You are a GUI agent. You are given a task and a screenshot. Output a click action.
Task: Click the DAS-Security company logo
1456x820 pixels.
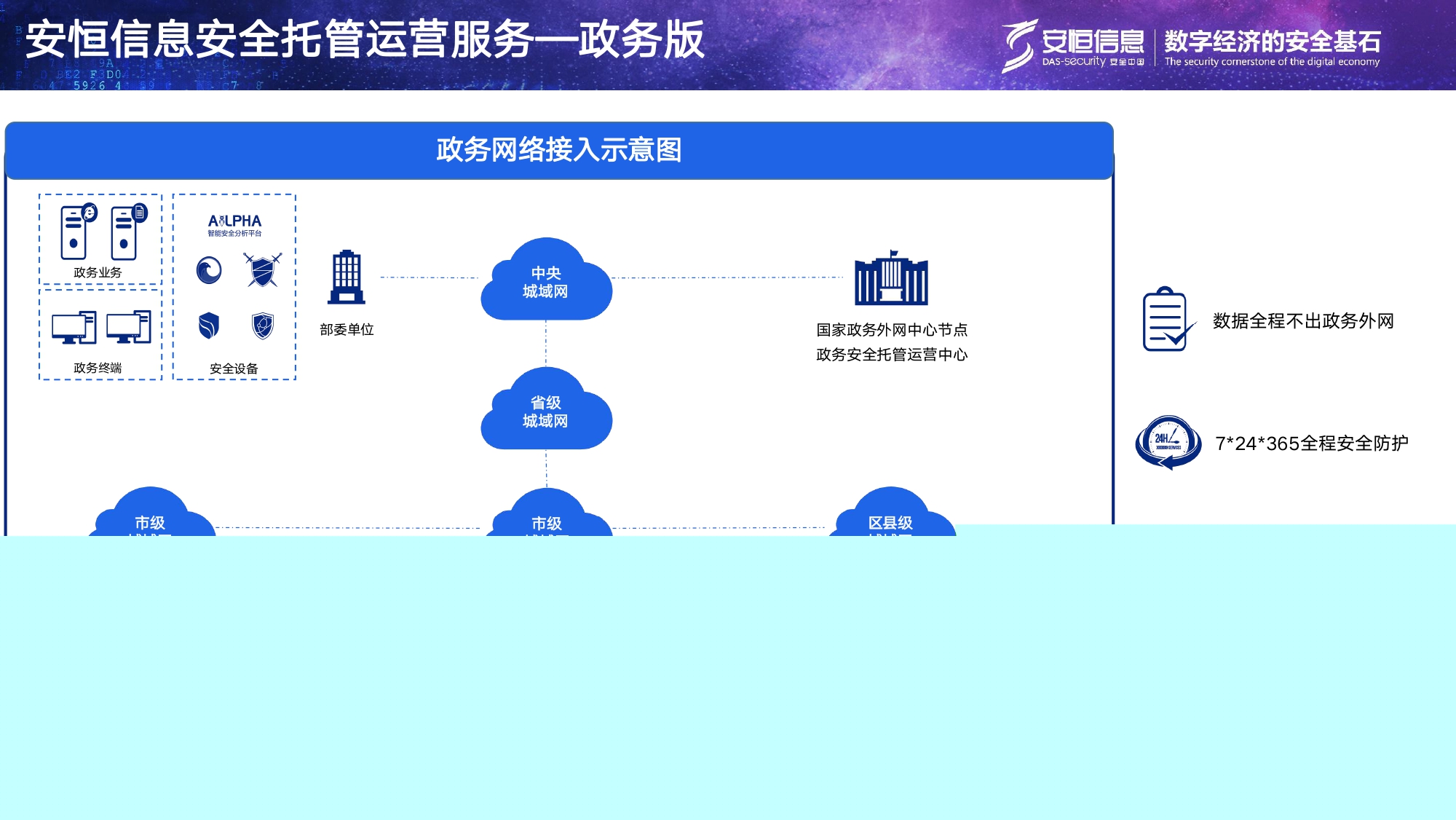[1072, 45]
